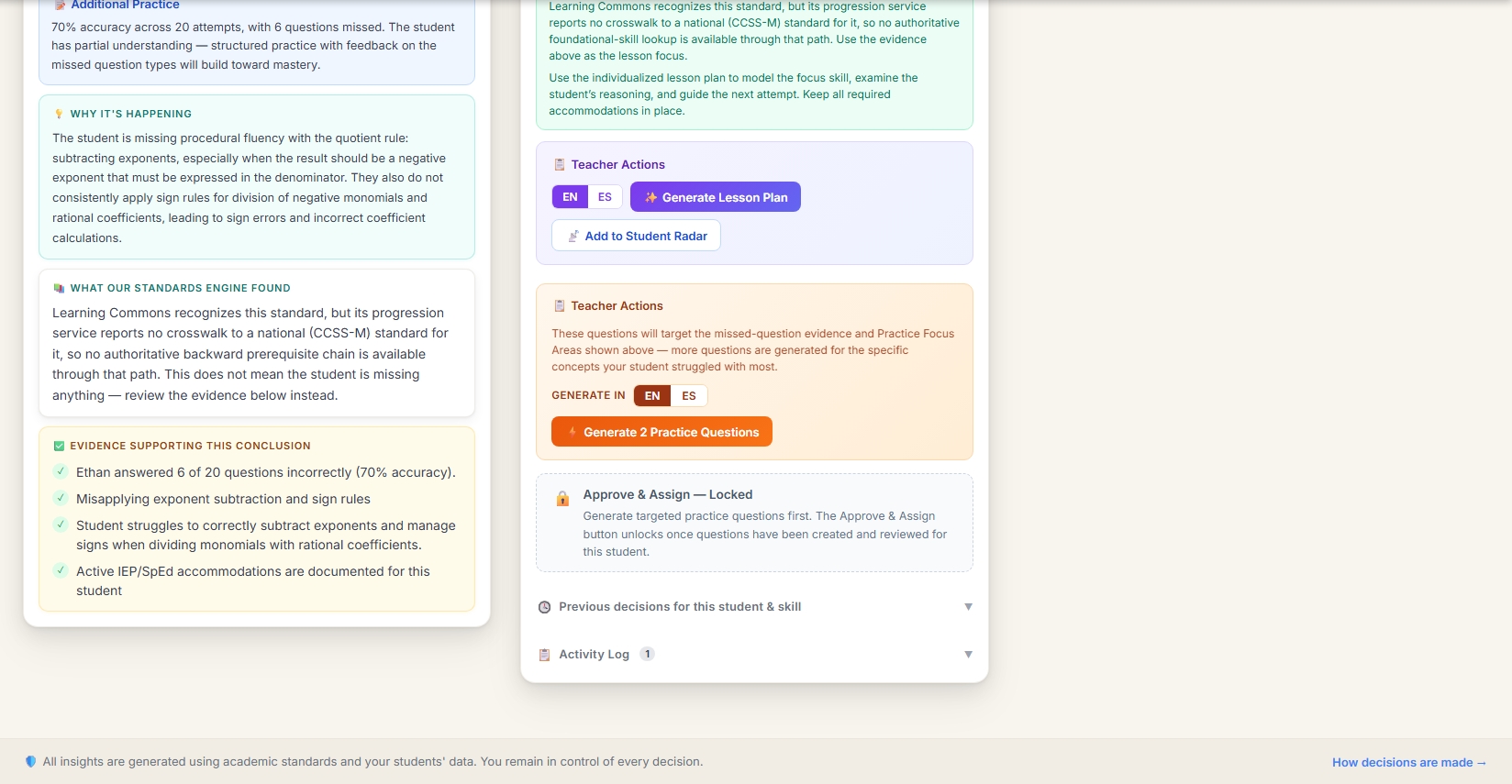Click the padlock icon in Approve & Assign

[562, 499]
